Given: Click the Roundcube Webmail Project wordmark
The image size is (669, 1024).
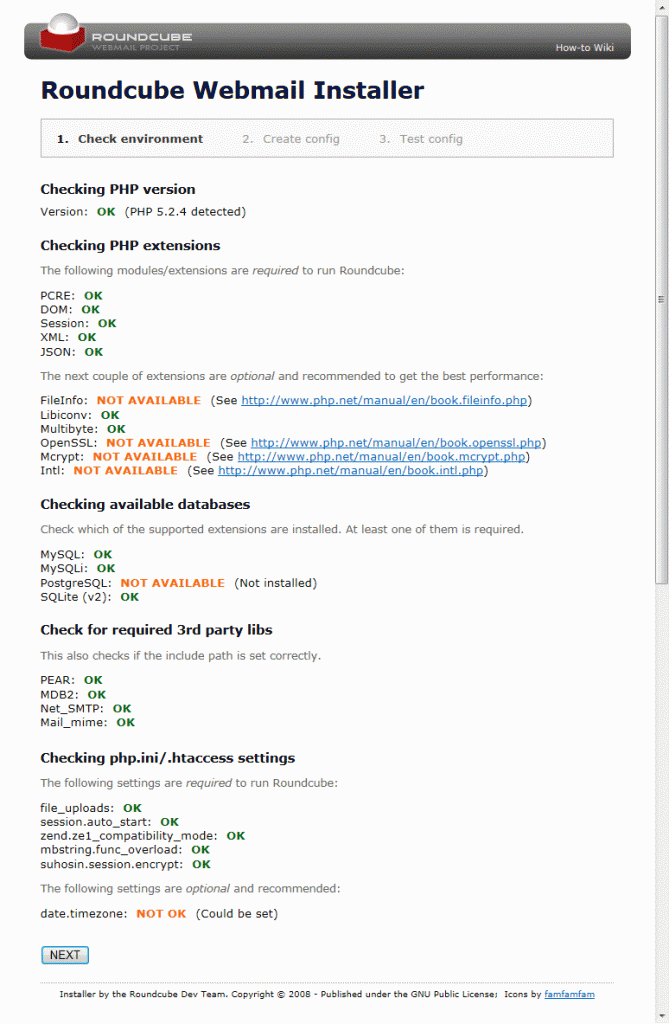Looking at the screenshot, I should (x=142, y=41).
